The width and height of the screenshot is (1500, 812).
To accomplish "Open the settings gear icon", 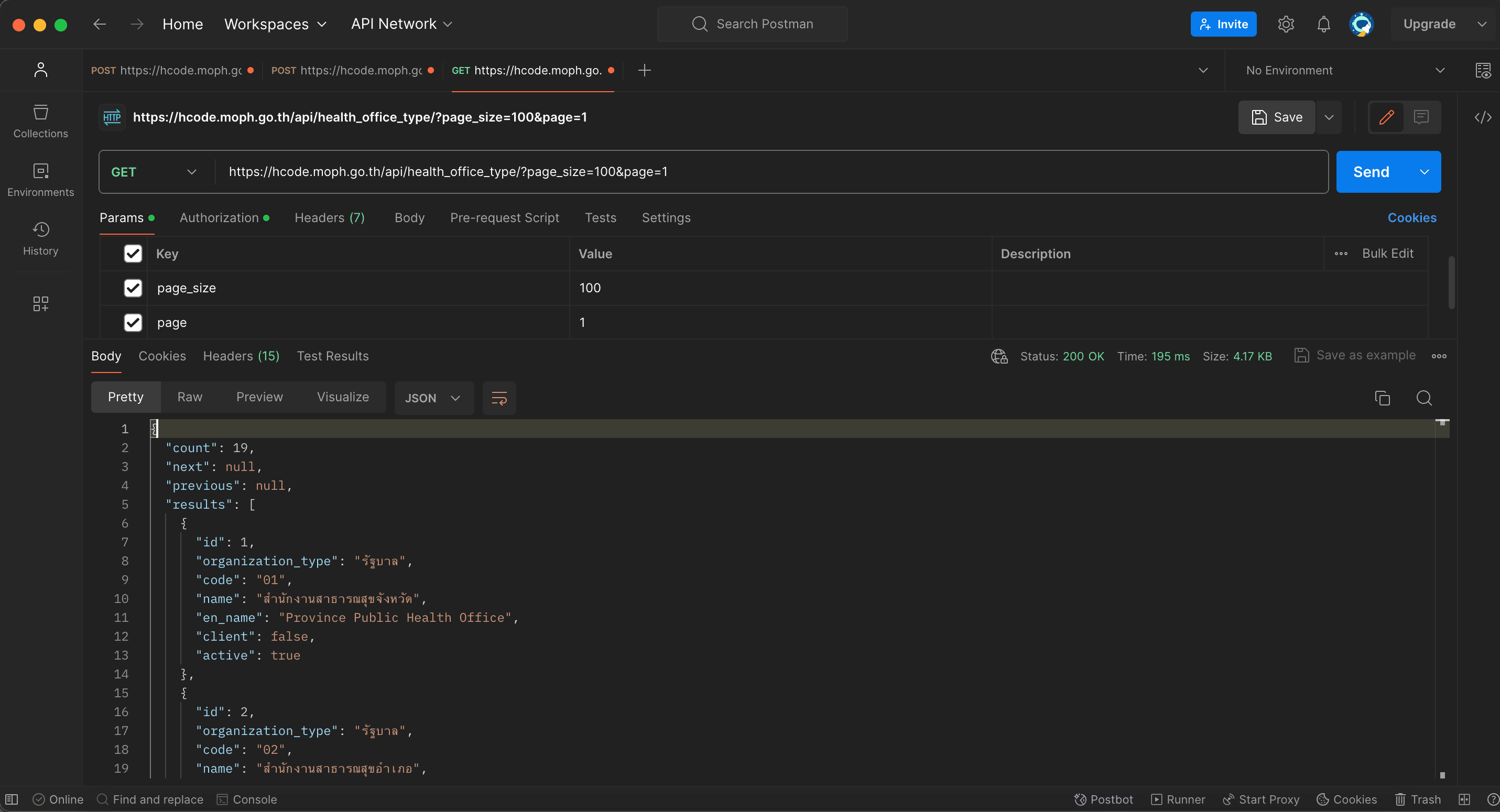I will (1286, 24).
